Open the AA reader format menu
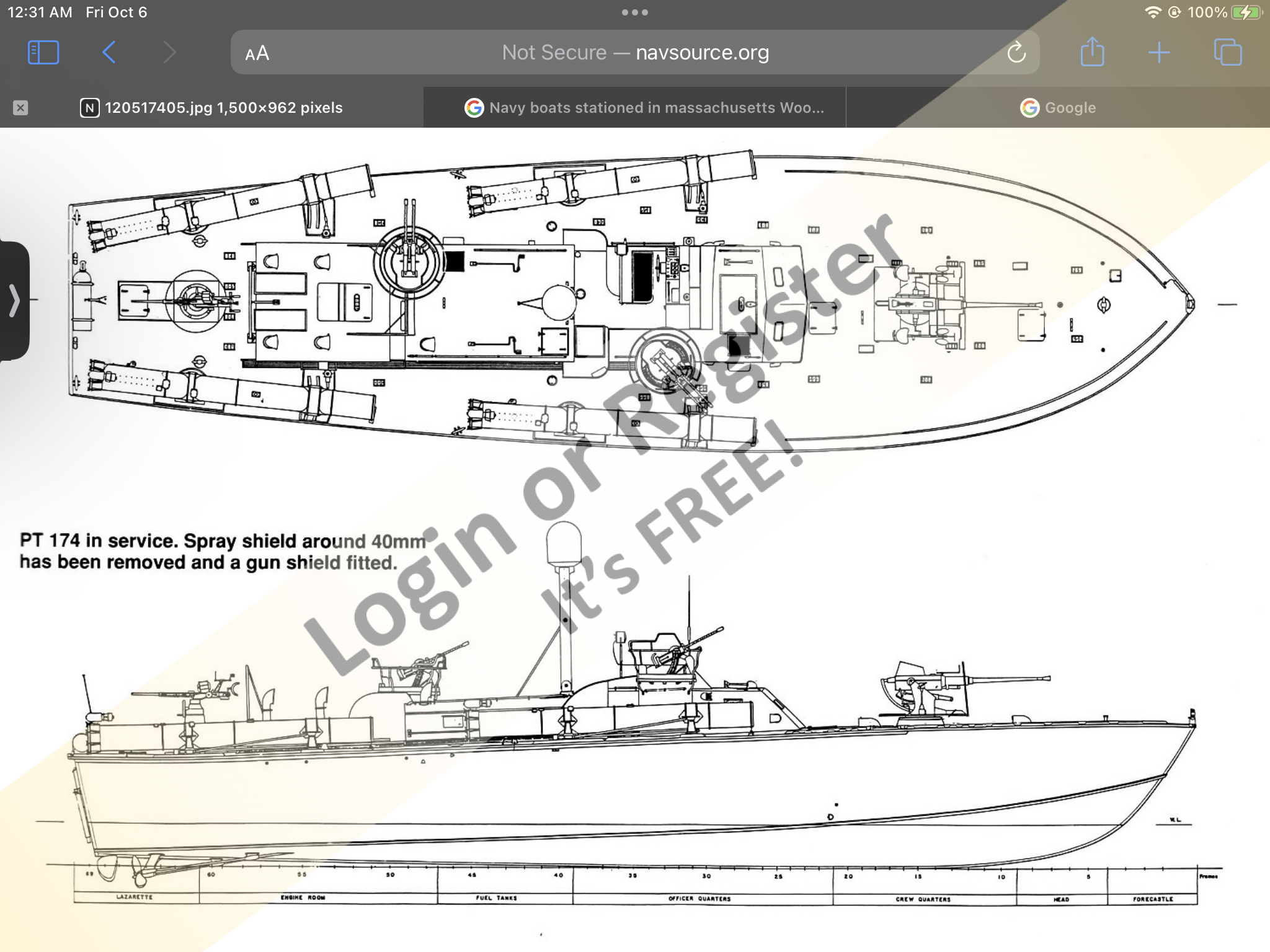1270x952 pixels. click(x=257, y=53)
